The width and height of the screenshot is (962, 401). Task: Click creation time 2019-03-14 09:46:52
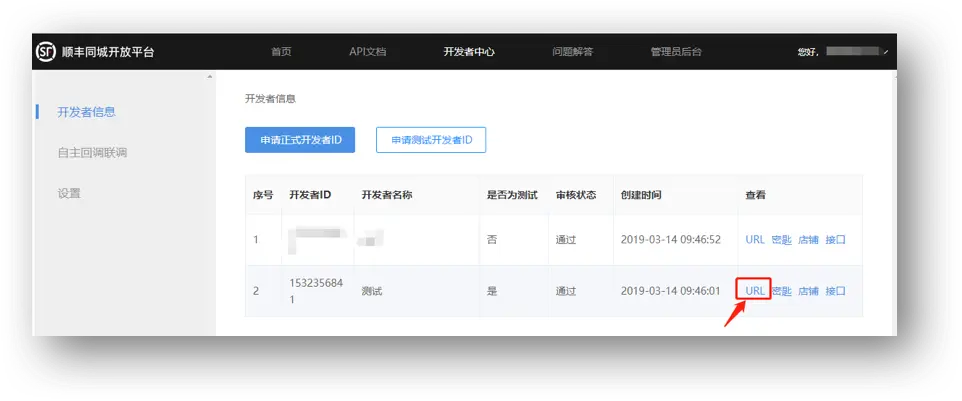tap(671, 240)
